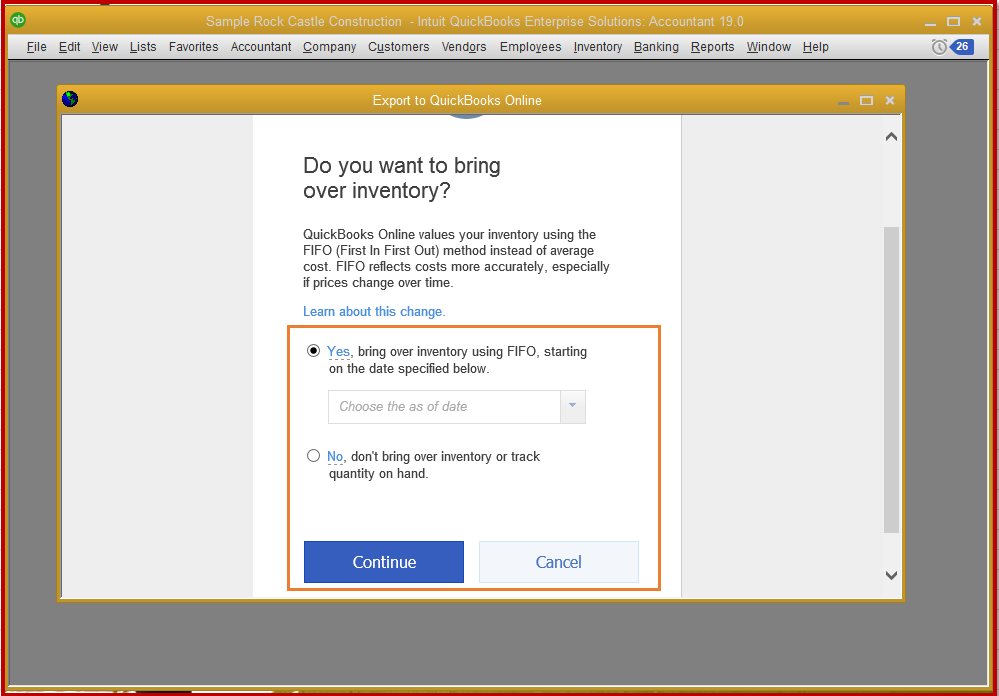The width and height of the screenshot is (999, 696).
Task: Click scroll up arrow in Export window
Action: pyautogui.click(x=891, y=136)
